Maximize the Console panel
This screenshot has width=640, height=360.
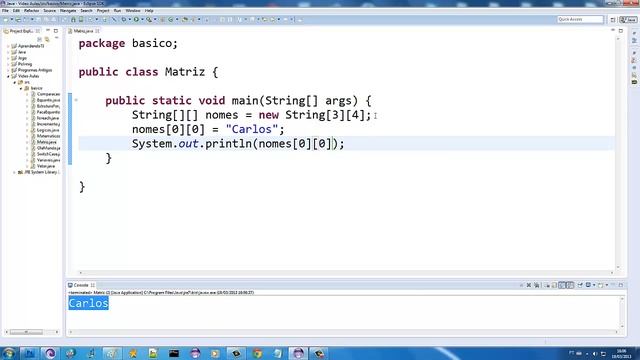point(621,285)
